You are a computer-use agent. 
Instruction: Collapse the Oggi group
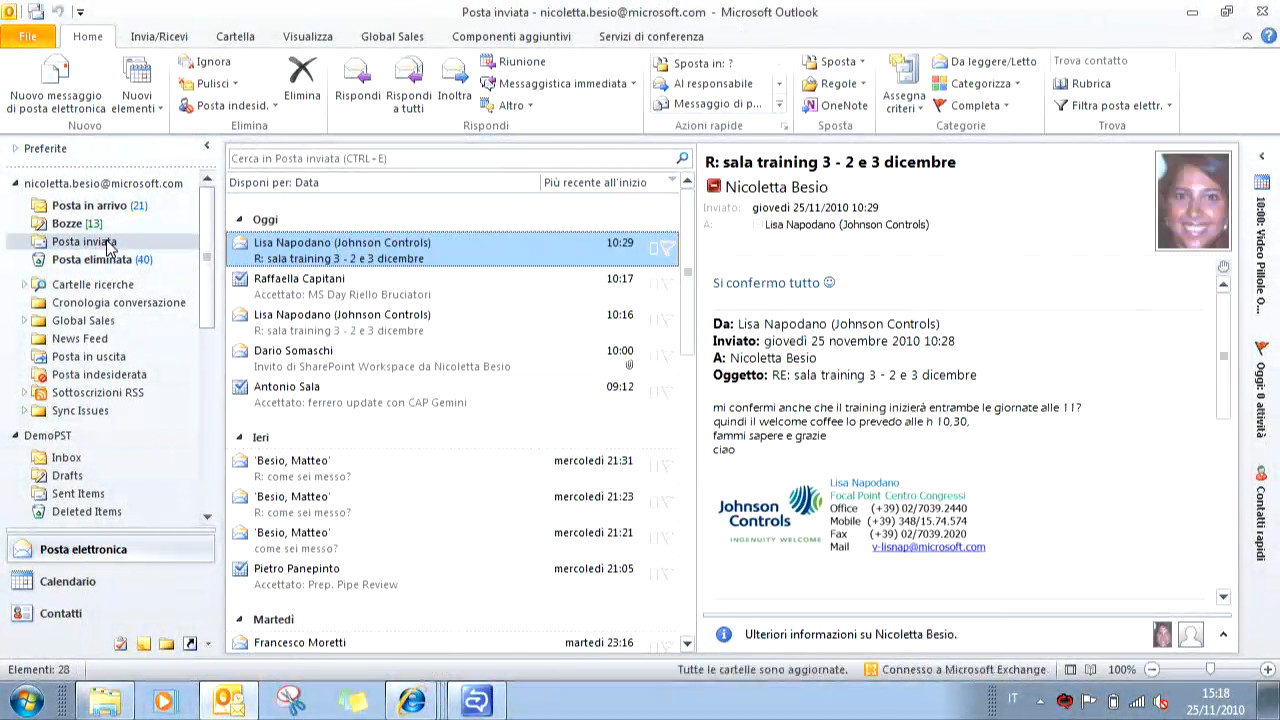(x=239, y=219)
